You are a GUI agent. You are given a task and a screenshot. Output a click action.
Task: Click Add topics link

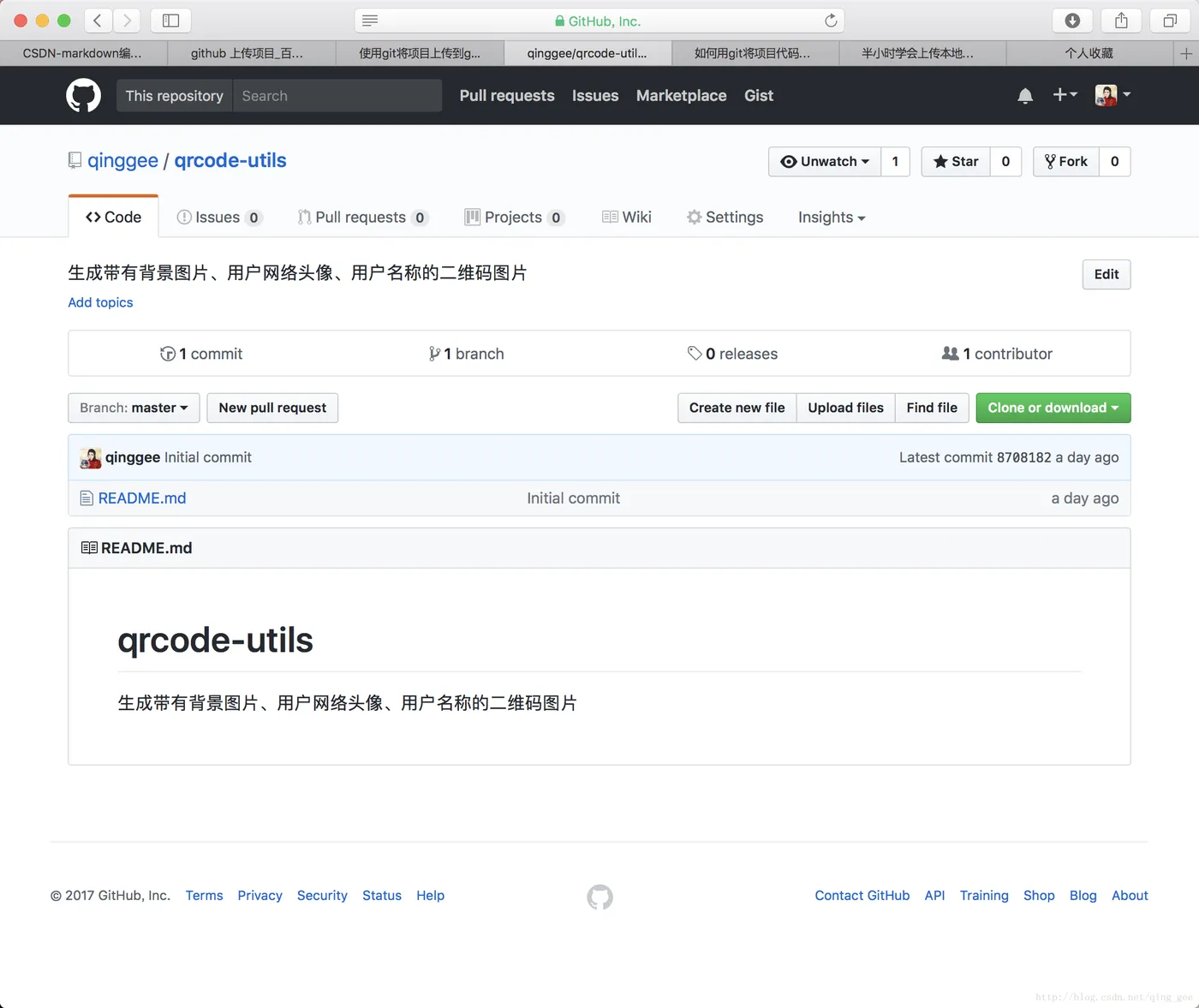pos(101,302)
